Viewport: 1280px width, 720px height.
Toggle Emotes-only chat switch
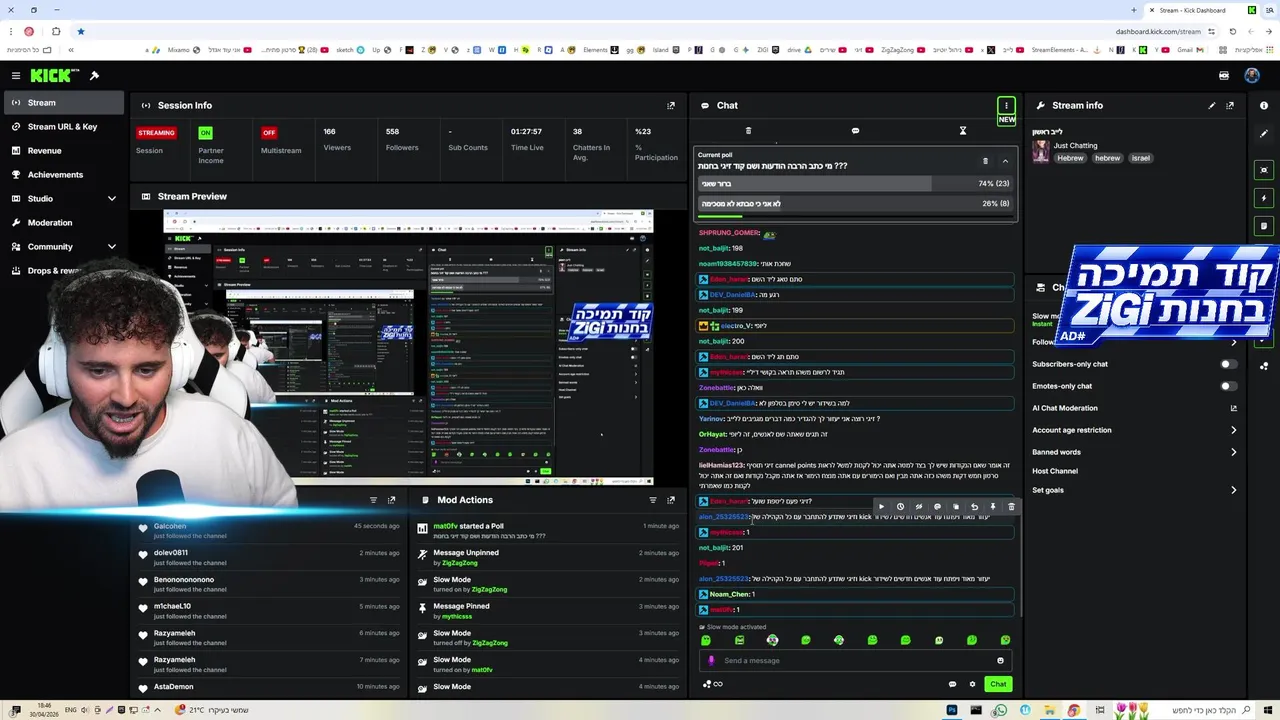tap(1228, 386)
